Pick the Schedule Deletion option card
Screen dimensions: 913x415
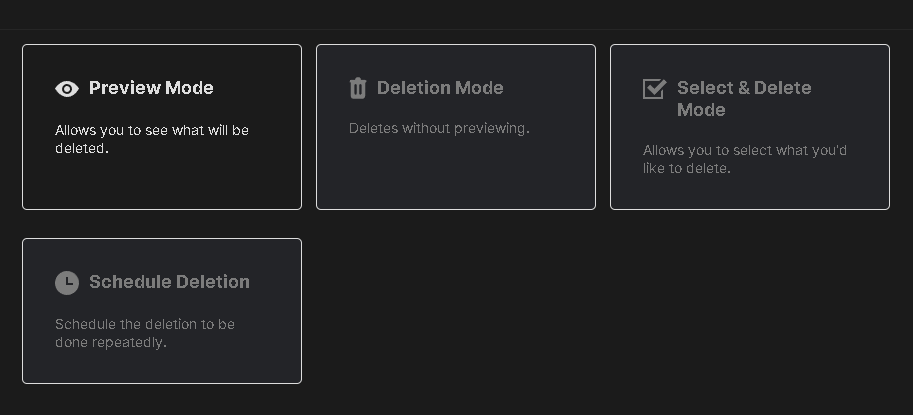pyautogui.click(x=162, y=311)
